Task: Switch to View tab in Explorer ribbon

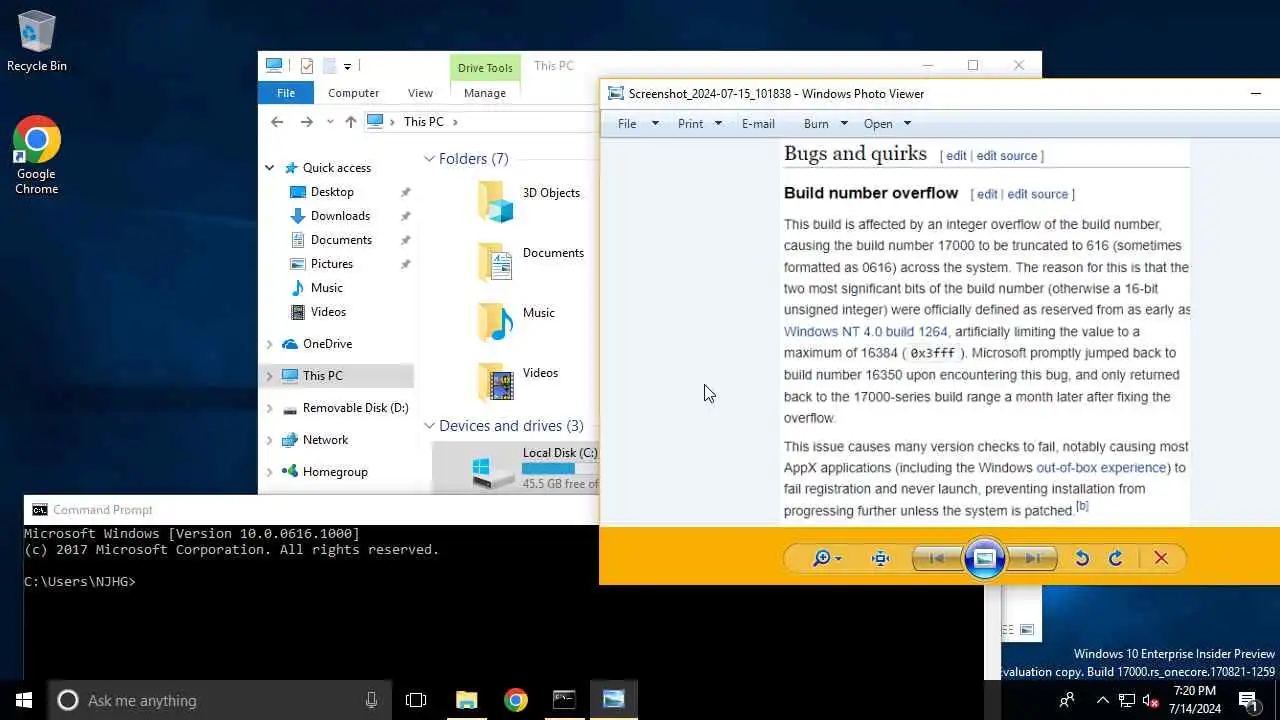Action: 420,93
